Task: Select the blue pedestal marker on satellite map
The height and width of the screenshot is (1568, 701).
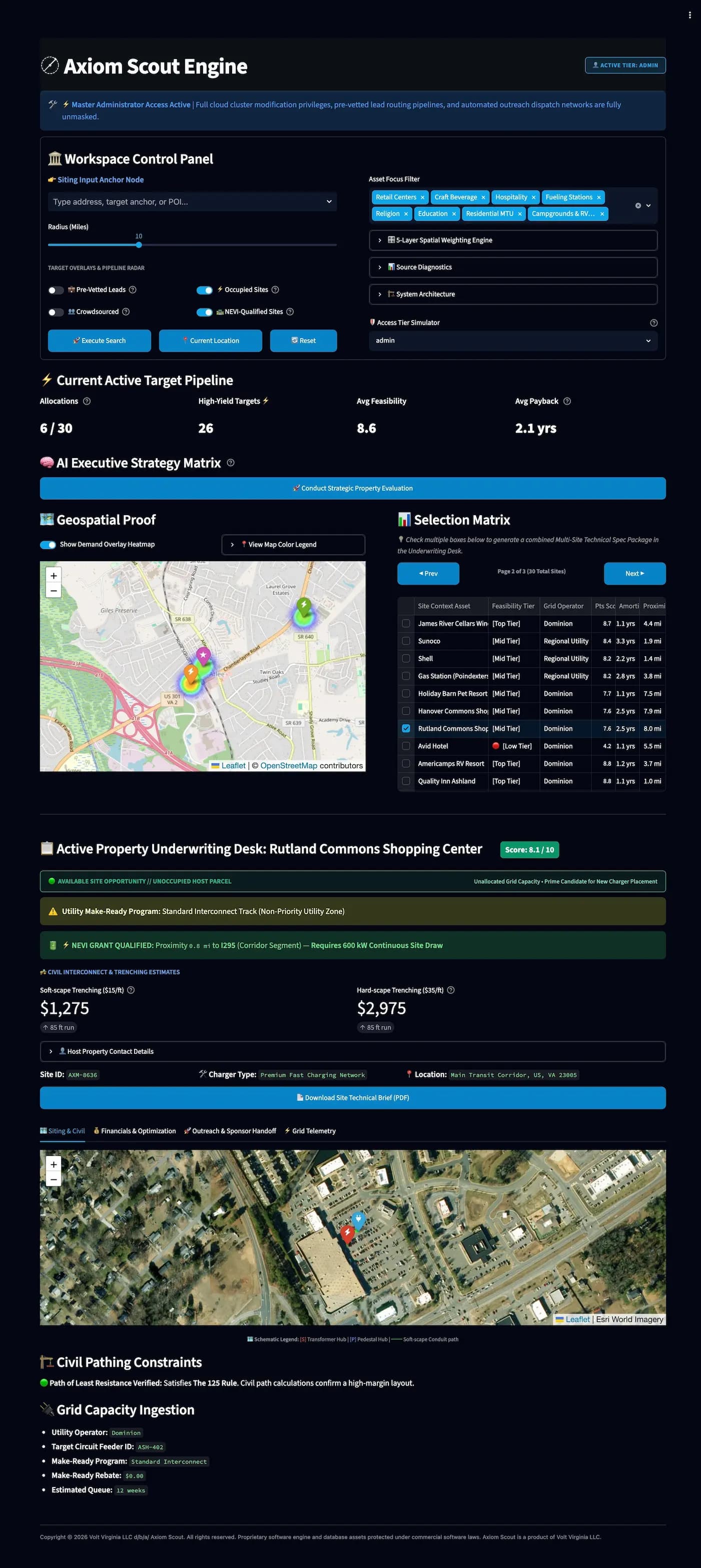Action: pyautogui.click(x=358, y=1220)
